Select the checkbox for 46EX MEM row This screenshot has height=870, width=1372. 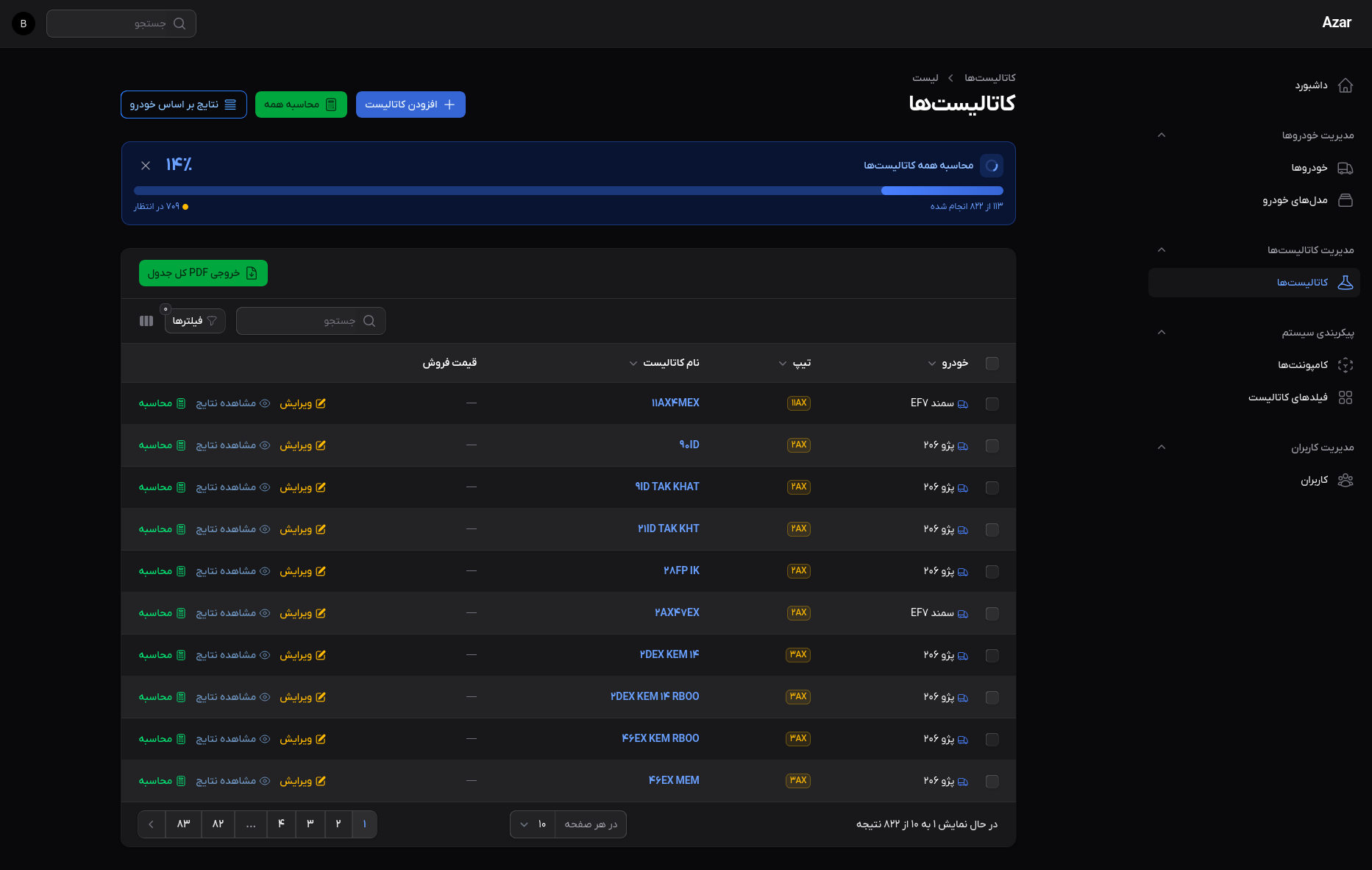[992, 781]
